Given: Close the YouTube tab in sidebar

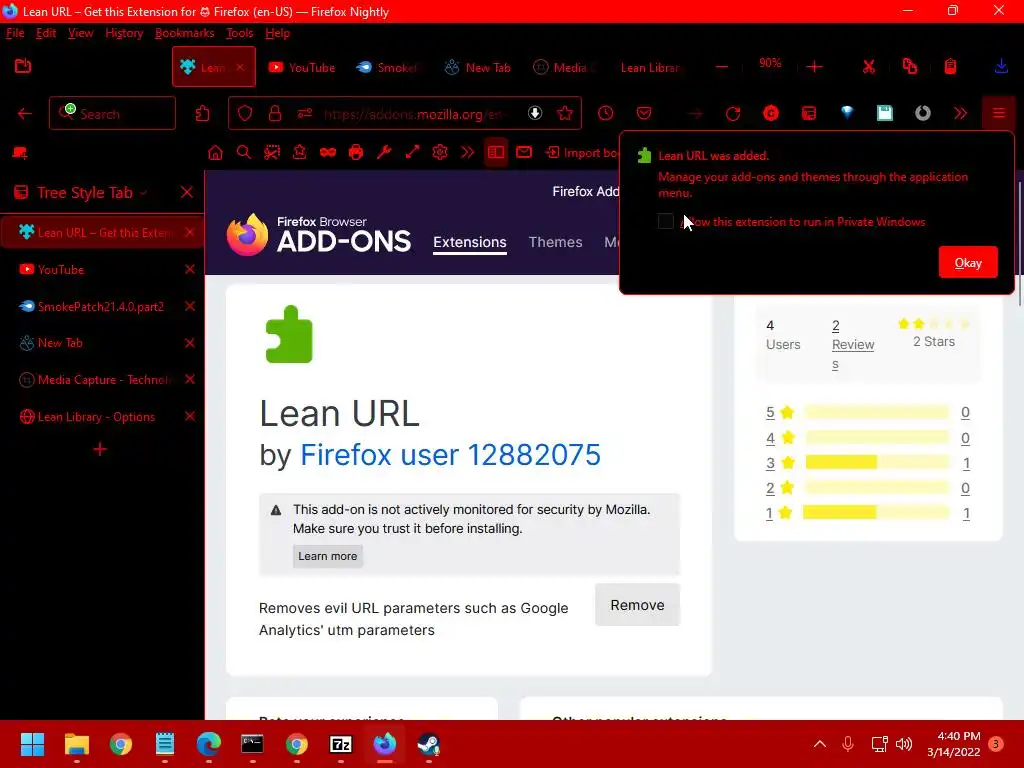Looking at the screenshot, I should [x=189, y=270].
